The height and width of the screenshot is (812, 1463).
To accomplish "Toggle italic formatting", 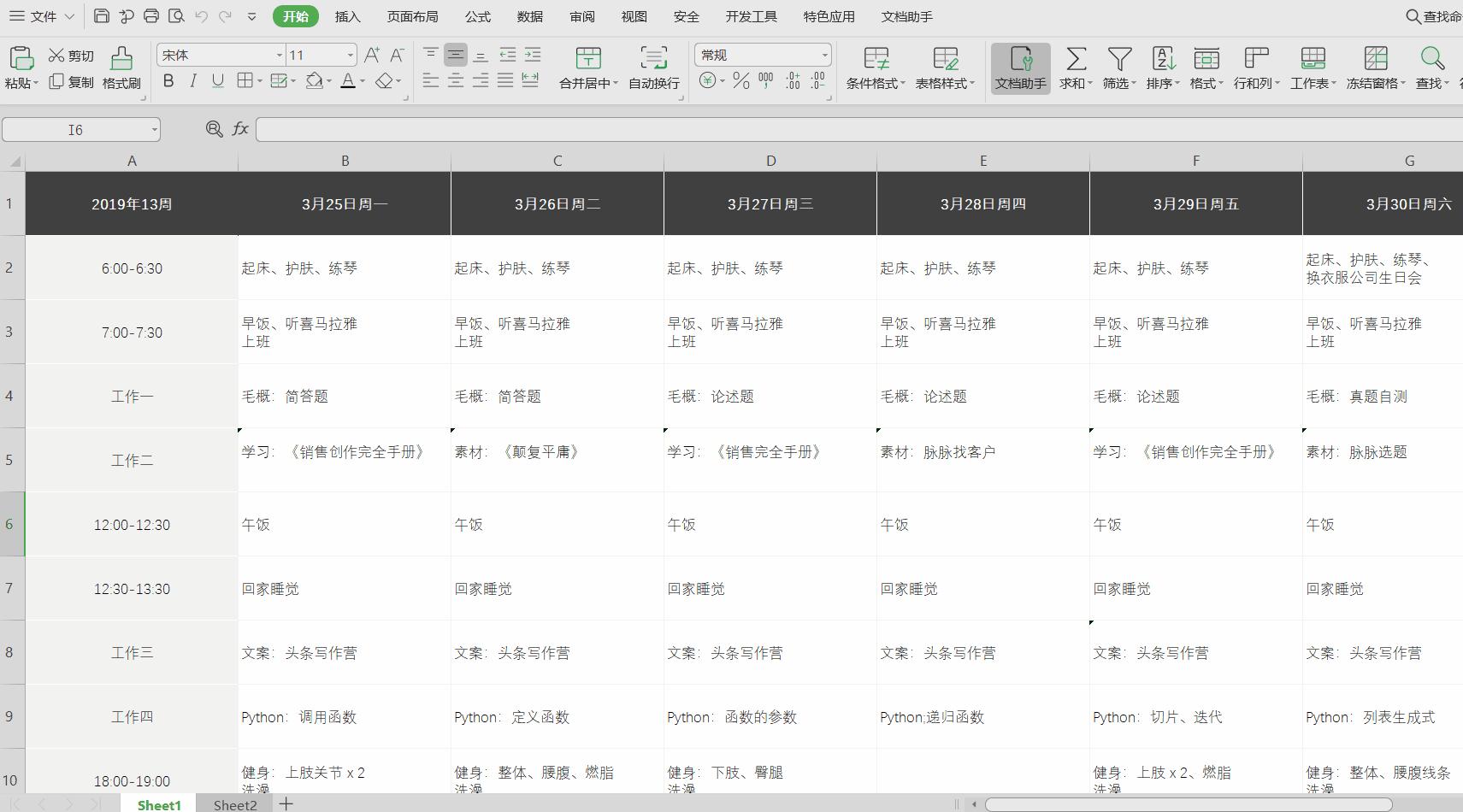I will point(193,81).
